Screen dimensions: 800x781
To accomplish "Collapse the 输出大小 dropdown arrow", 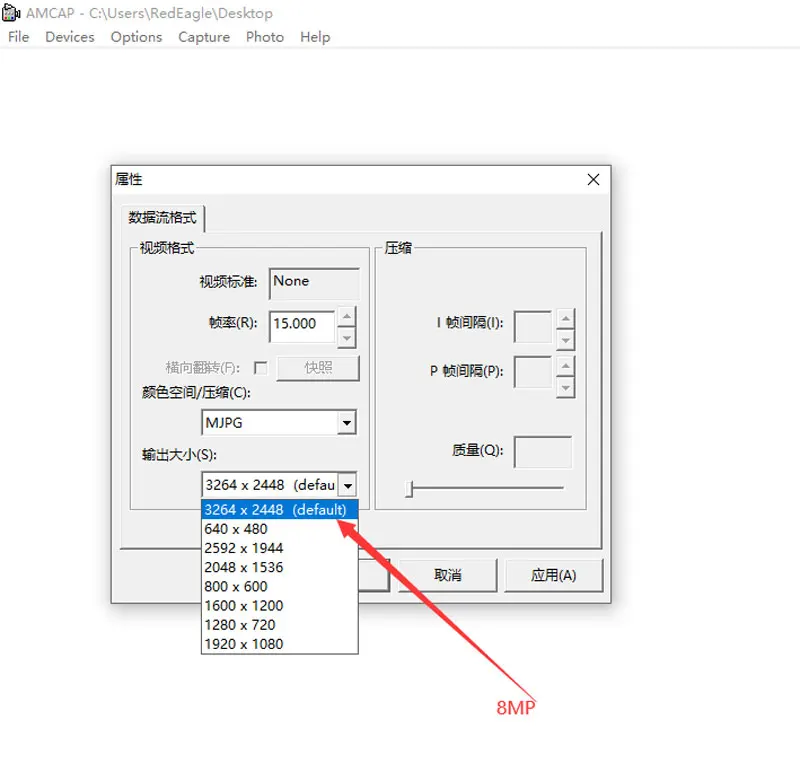I will point(347,485).
